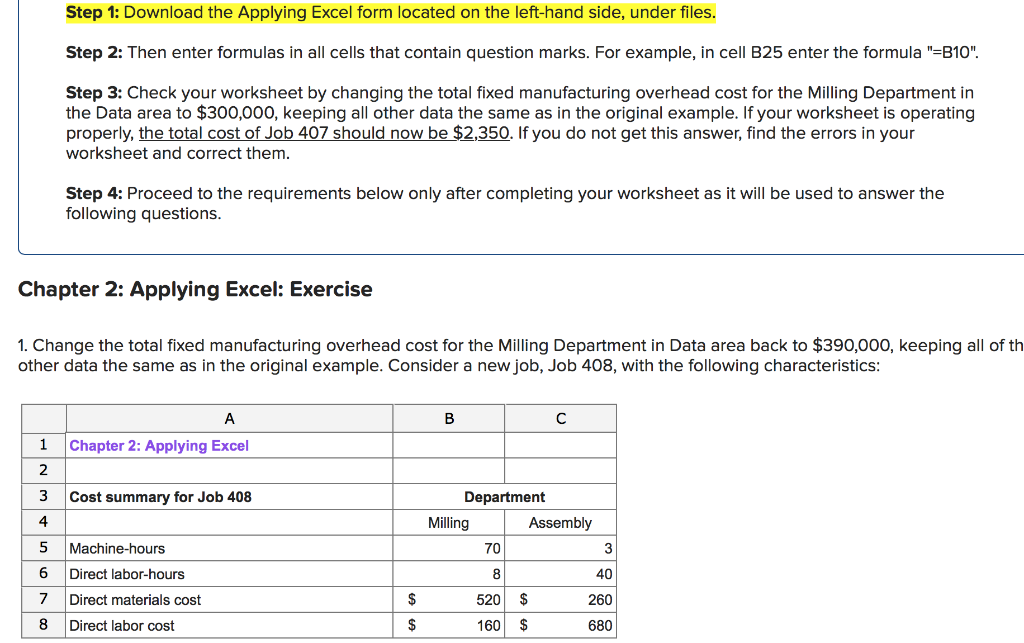Screen dimensions: 1024x643
Task: Select the "Assembly" column label cell
Action: (x=560, y=522)
